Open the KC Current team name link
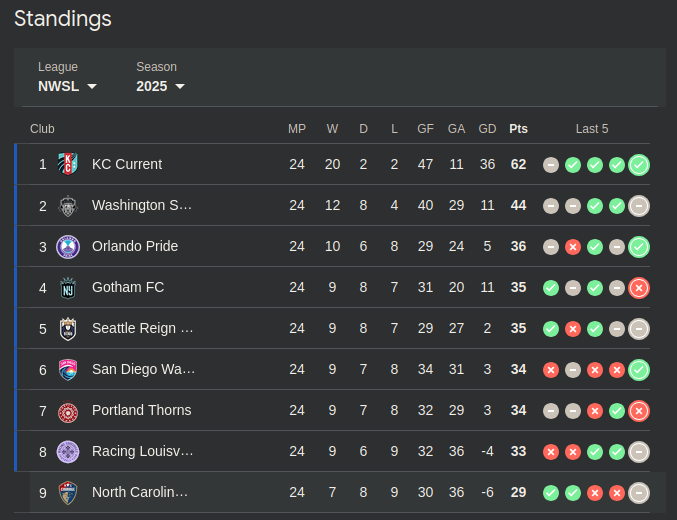 pyautogui.click(x=127, y=164)
